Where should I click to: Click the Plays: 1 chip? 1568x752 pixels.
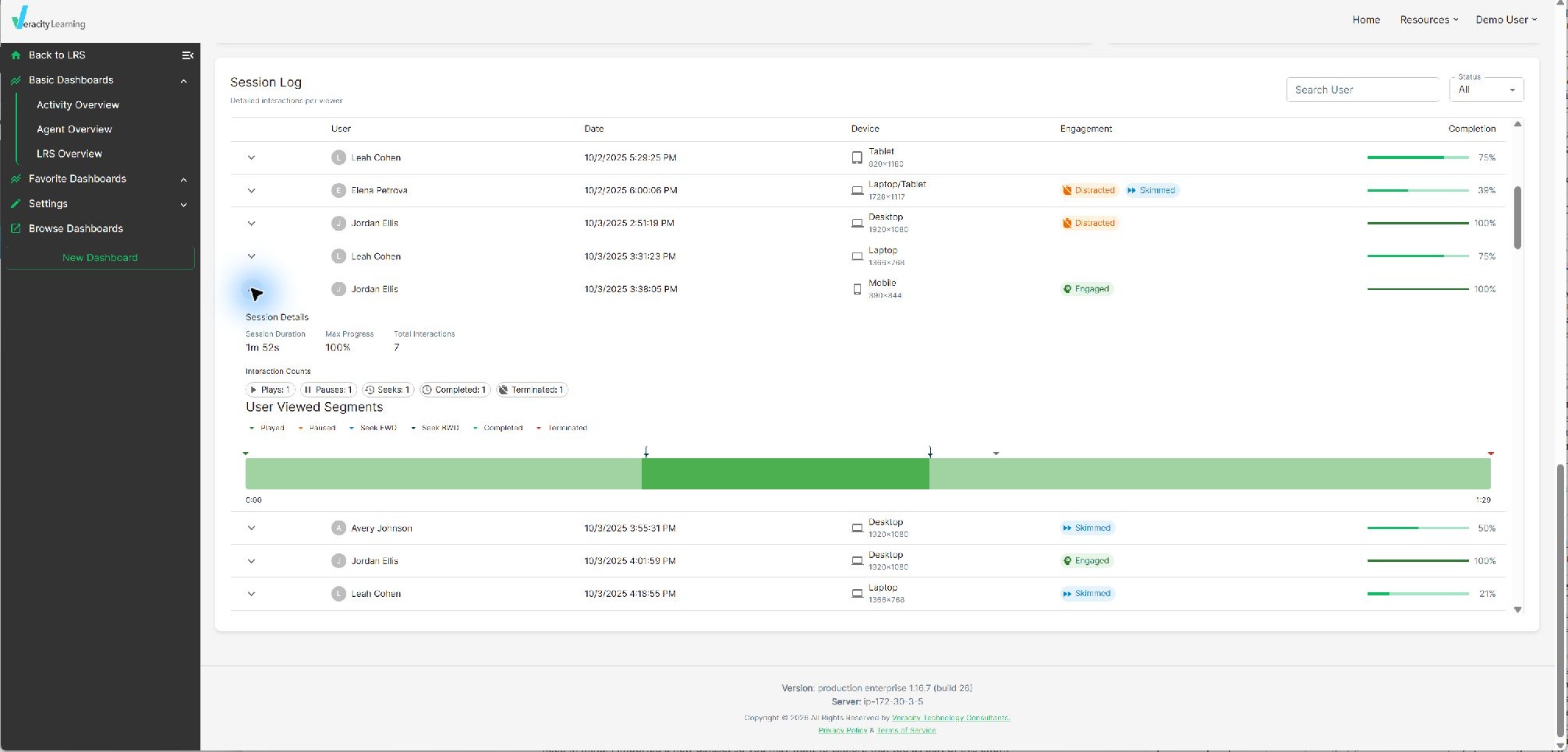(270, 390)
